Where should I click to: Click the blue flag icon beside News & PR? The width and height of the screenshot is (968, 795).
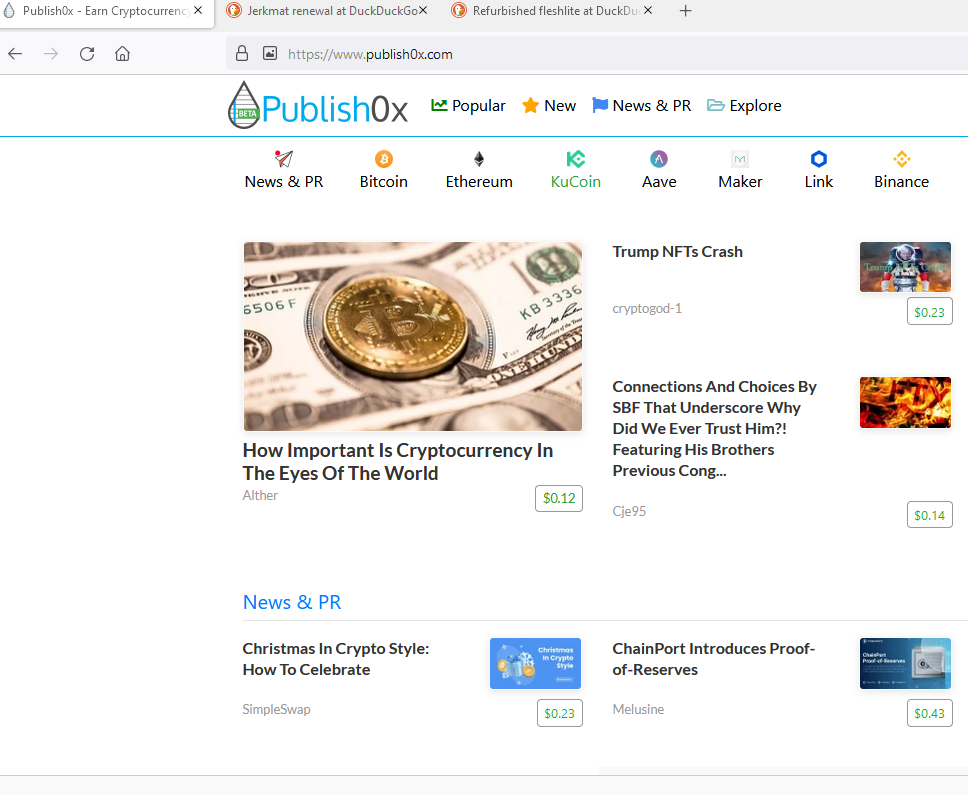(x=599, y=106)
